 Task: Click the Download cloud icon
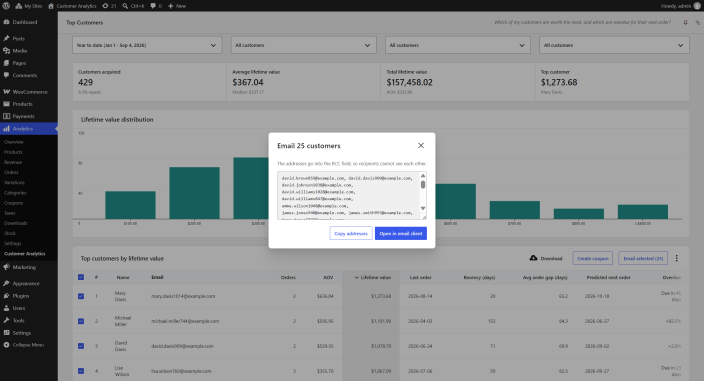click(533, 258)
